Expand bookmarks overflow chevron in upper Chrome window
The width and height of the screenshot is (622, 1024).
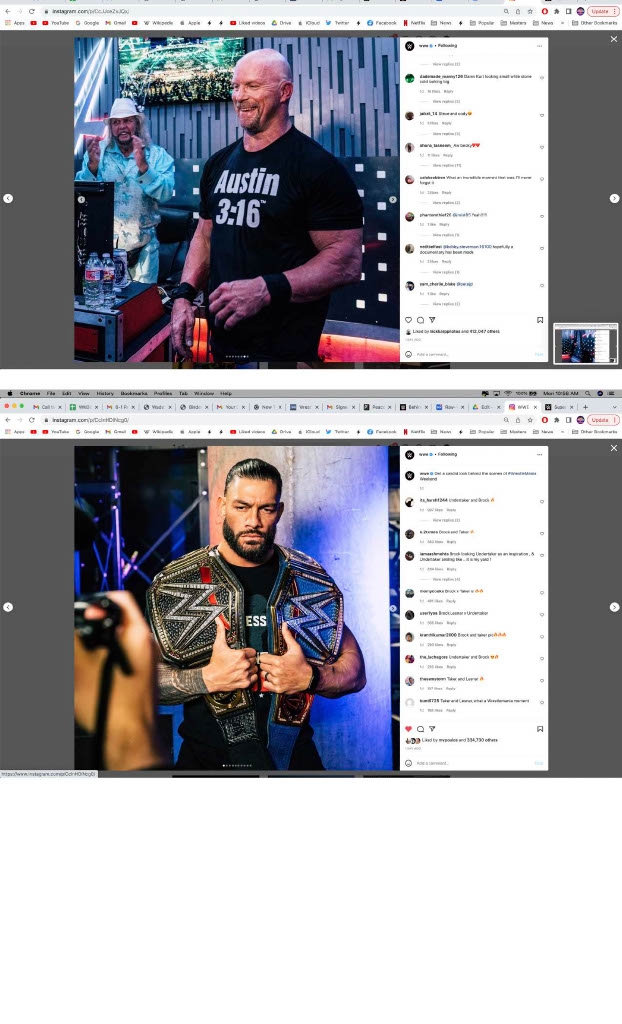pyautogui.click(x=563, y=23)
